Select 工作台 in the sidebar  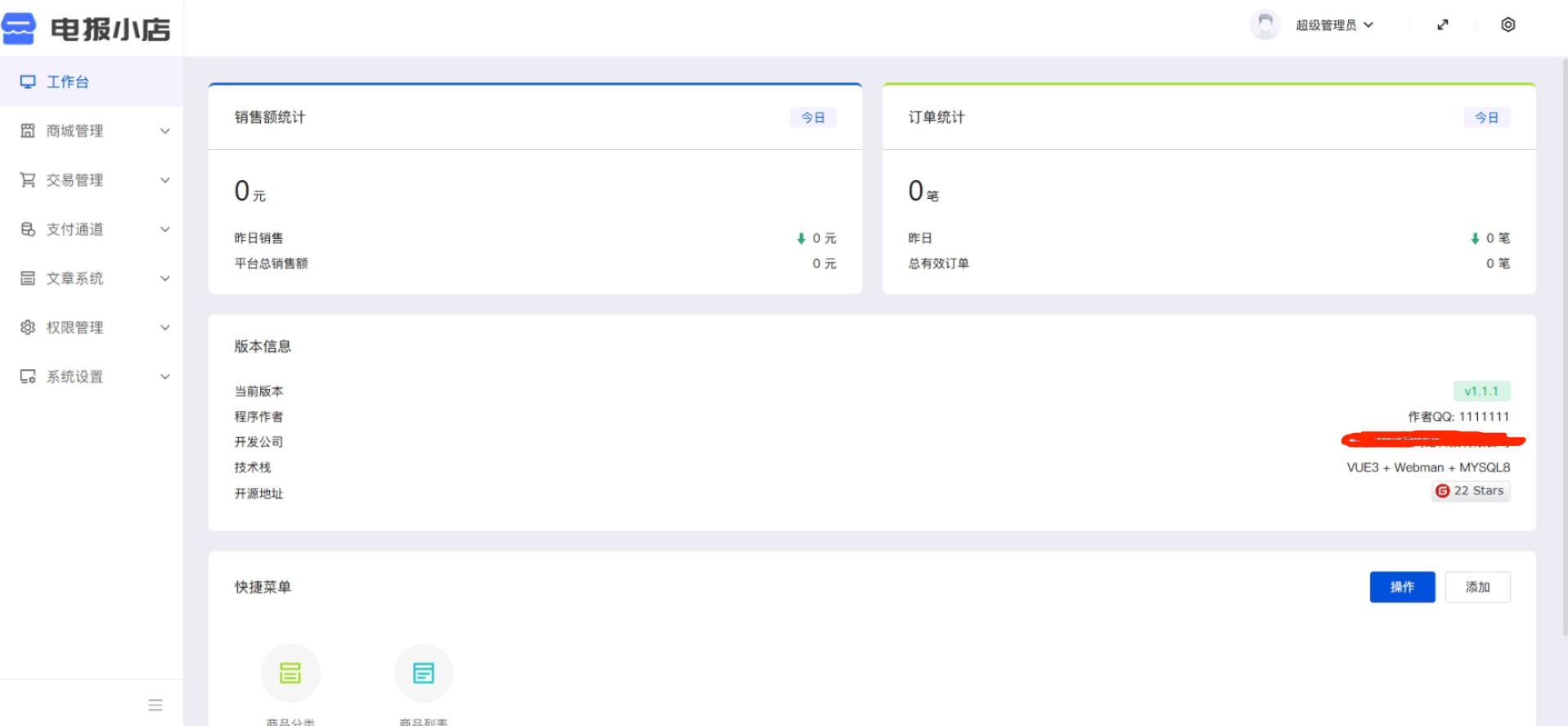(67, 82)
